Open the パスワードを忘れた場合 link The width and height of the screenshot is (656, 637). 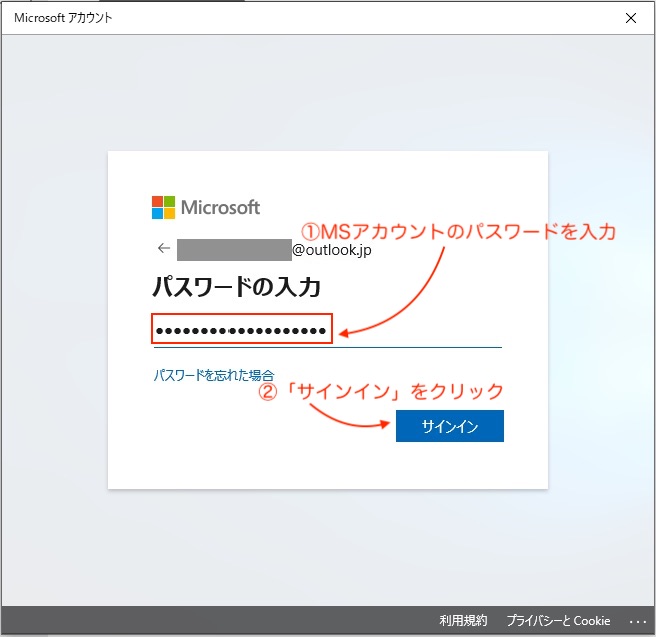click(214, 375)
